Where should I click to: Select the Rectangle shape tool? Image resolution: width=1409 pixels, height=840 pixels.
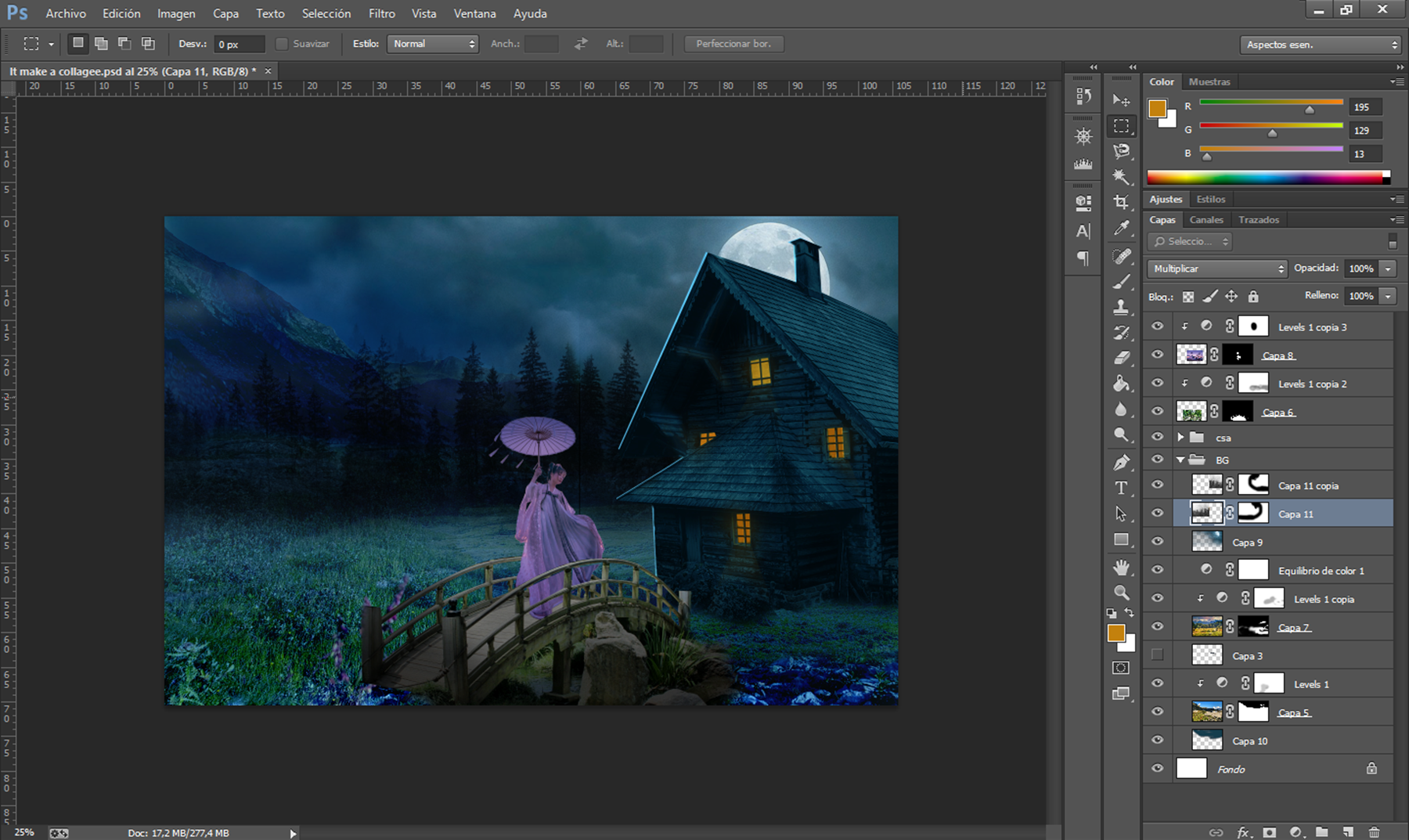coord(1121,539)
